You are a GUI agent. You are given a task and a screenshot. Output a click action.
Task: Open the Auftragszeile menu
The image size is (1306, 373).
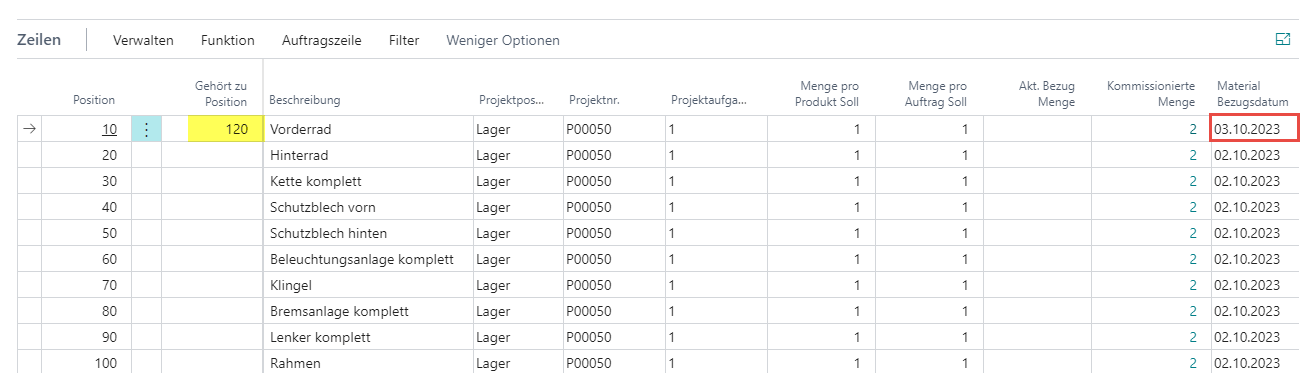[x=321, y=40]
